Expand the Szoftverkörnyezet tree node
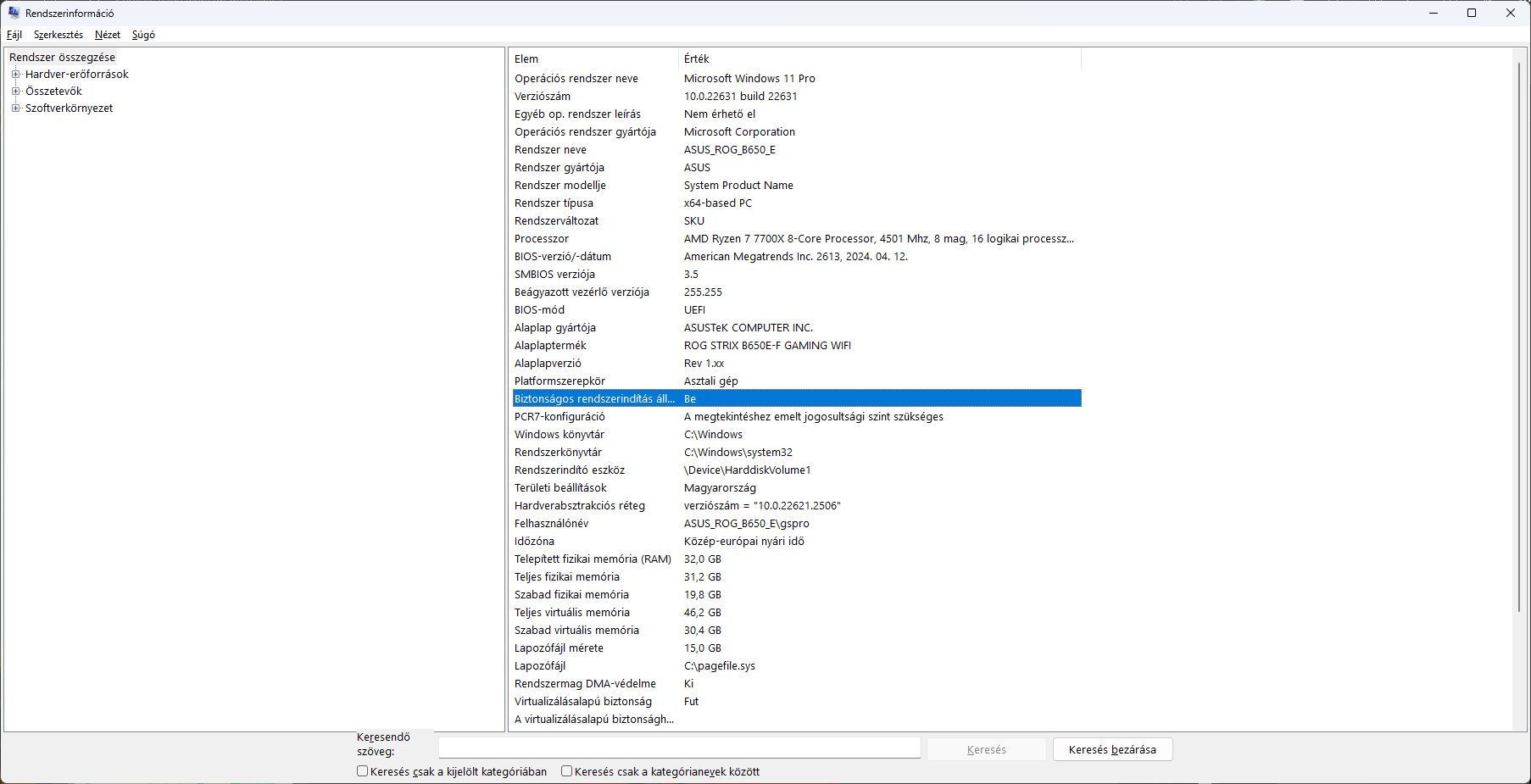The height and width of the screenshot is (784, 1531). click(x=15, y=108)
